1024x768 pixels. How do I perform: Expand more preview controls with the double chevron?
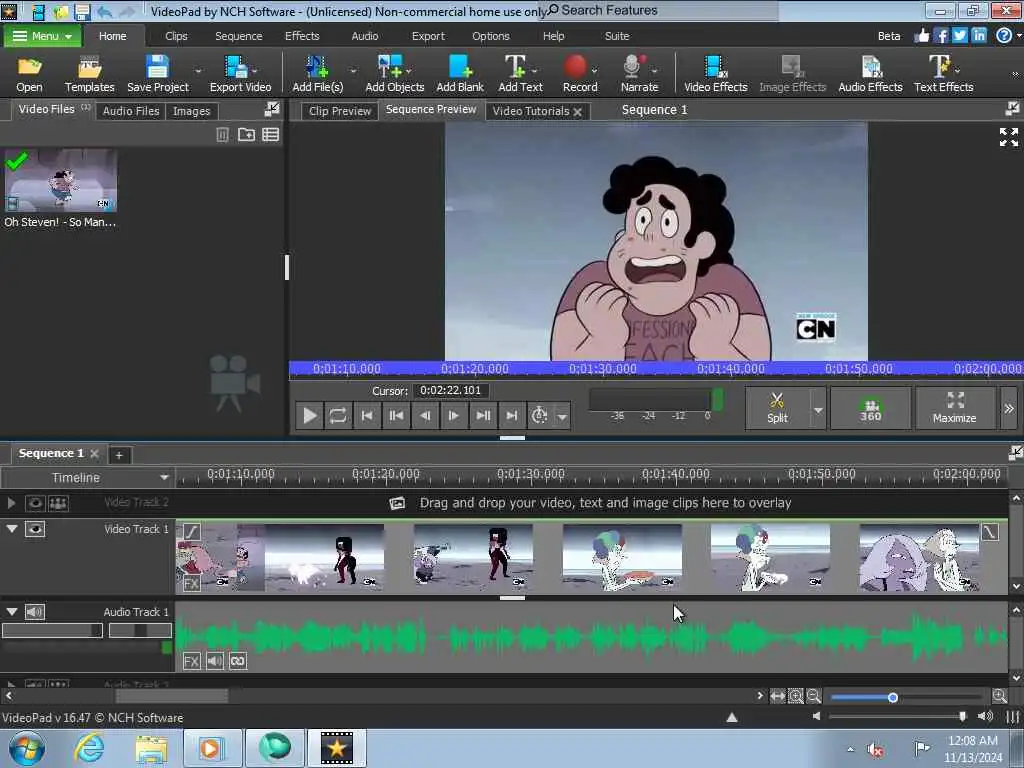click(x=1008, y=408)
